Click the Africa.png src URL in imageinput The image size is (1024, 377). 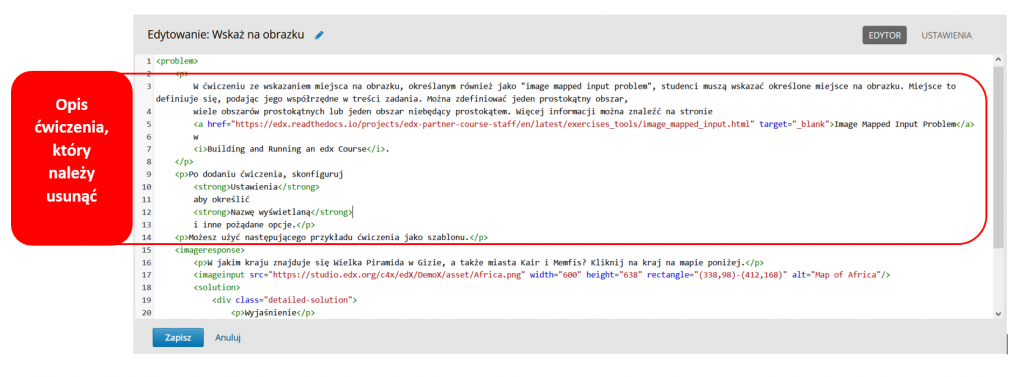[x=398, y=274]
